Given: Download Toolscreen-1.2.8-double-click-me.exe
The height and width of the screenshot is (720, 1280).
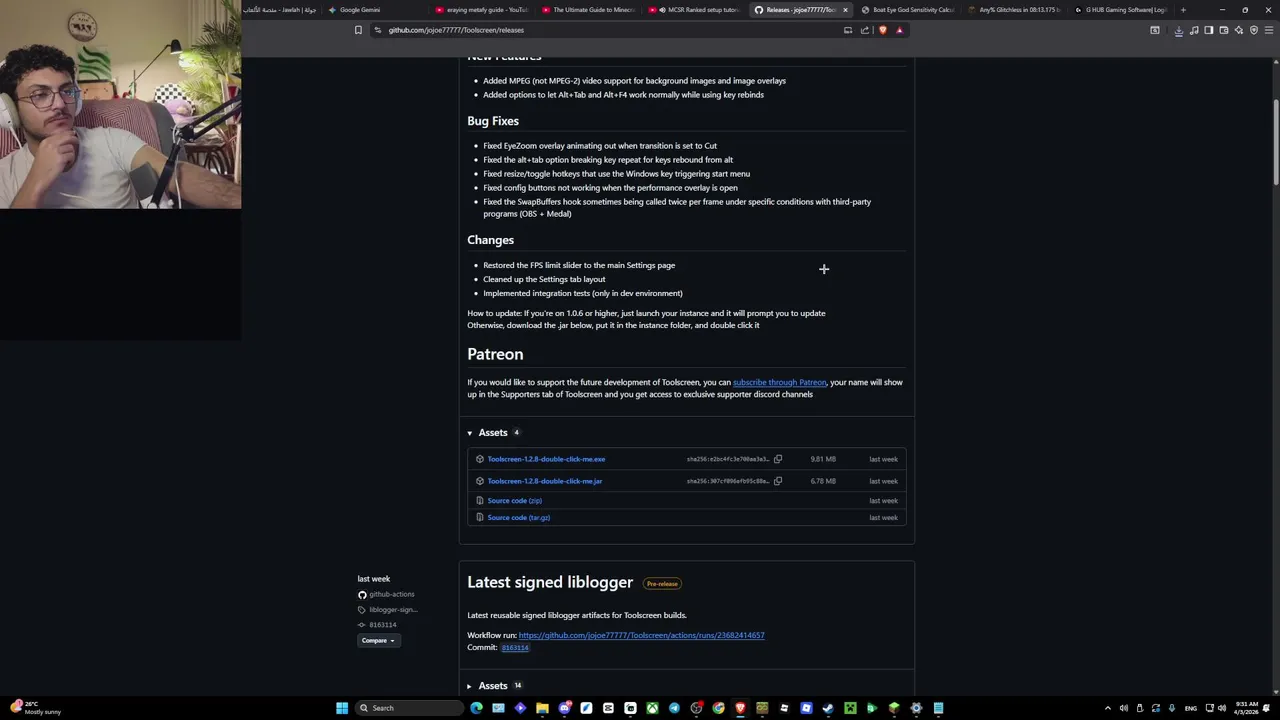Looking at the screenshot, I should (546, 459).
